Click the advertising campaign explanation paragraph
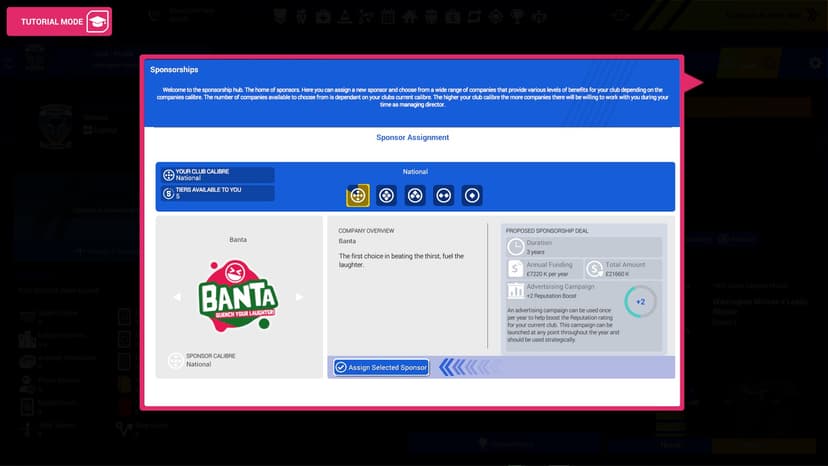 pyautogui.click(x=563, y=325)
